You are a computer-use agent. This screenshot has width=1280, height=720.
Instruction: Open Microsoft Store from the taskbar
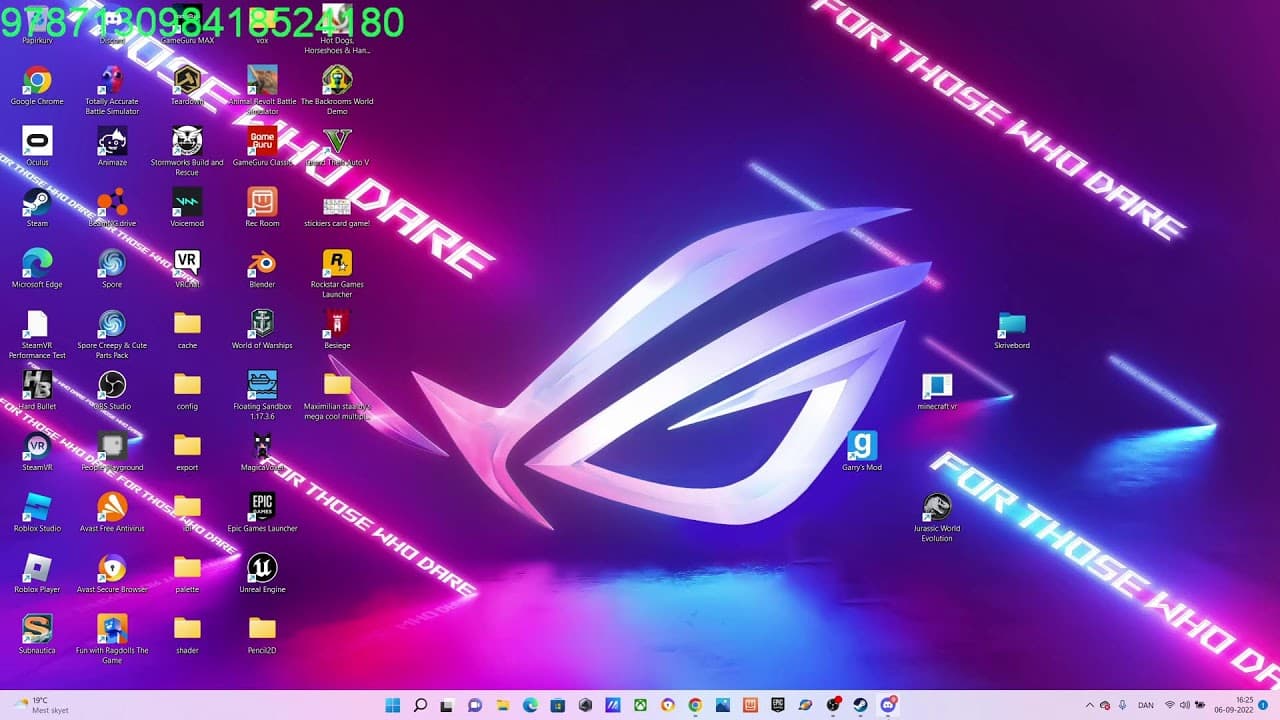tap(558, 705)
